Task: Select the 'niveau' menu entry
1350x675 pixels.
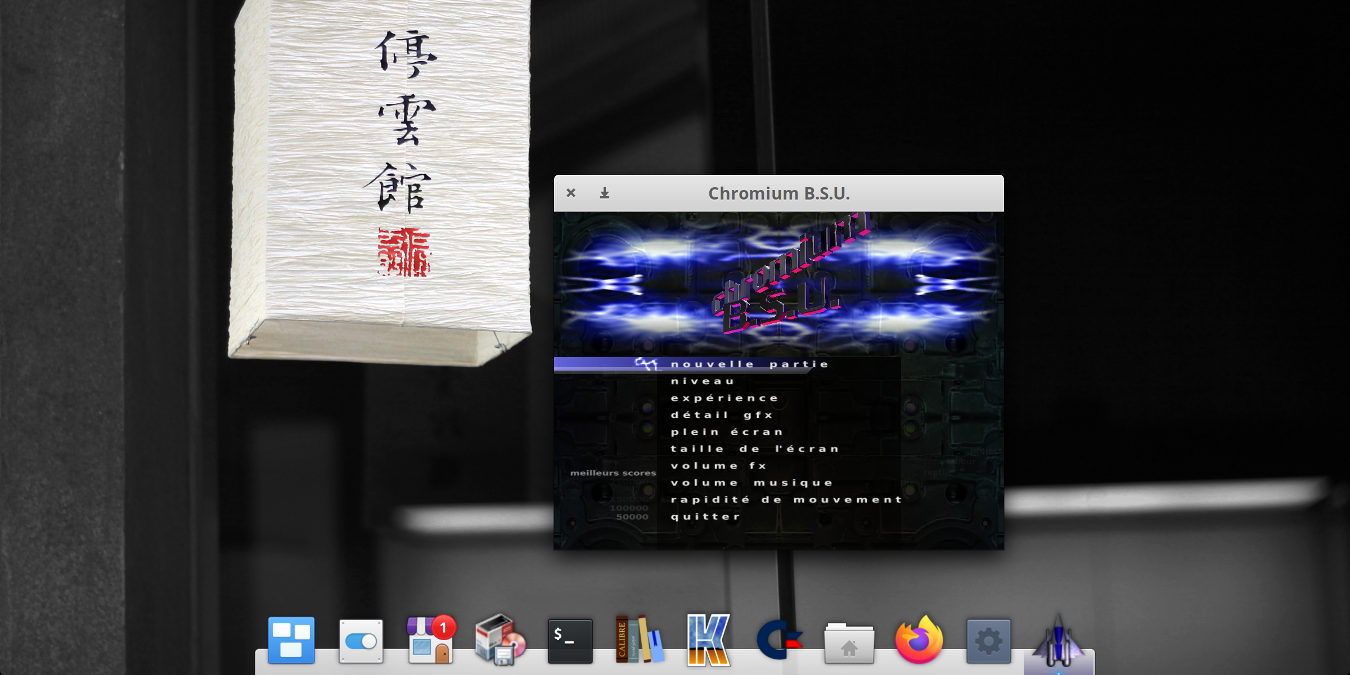Action: coord(702,381)
